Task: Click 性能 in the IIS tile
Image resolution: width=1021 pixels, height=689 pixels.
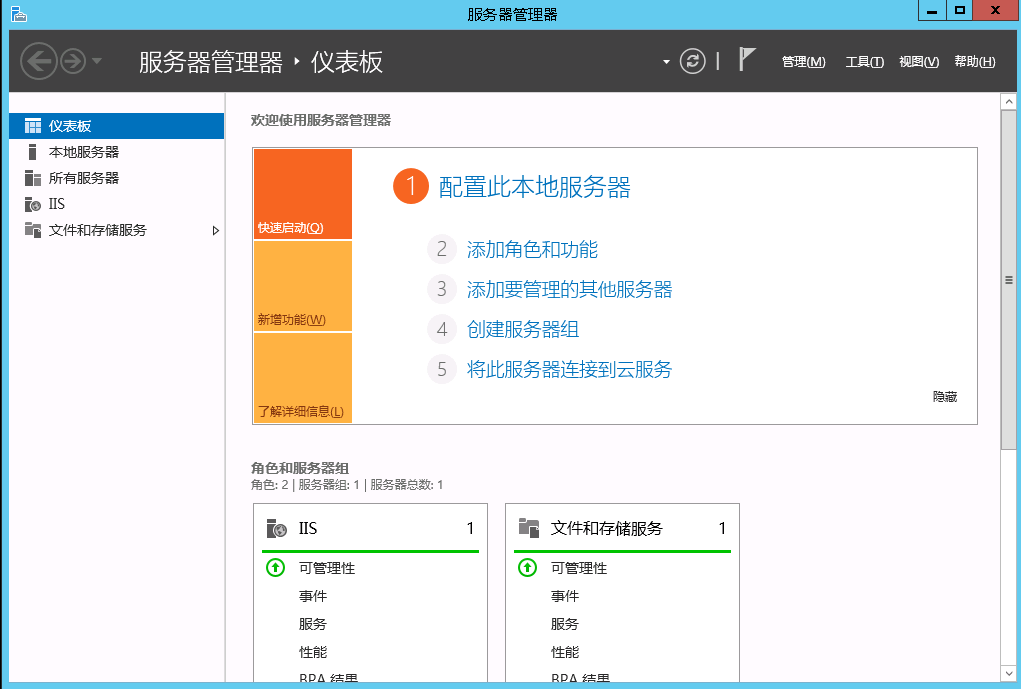Action: 313,652
